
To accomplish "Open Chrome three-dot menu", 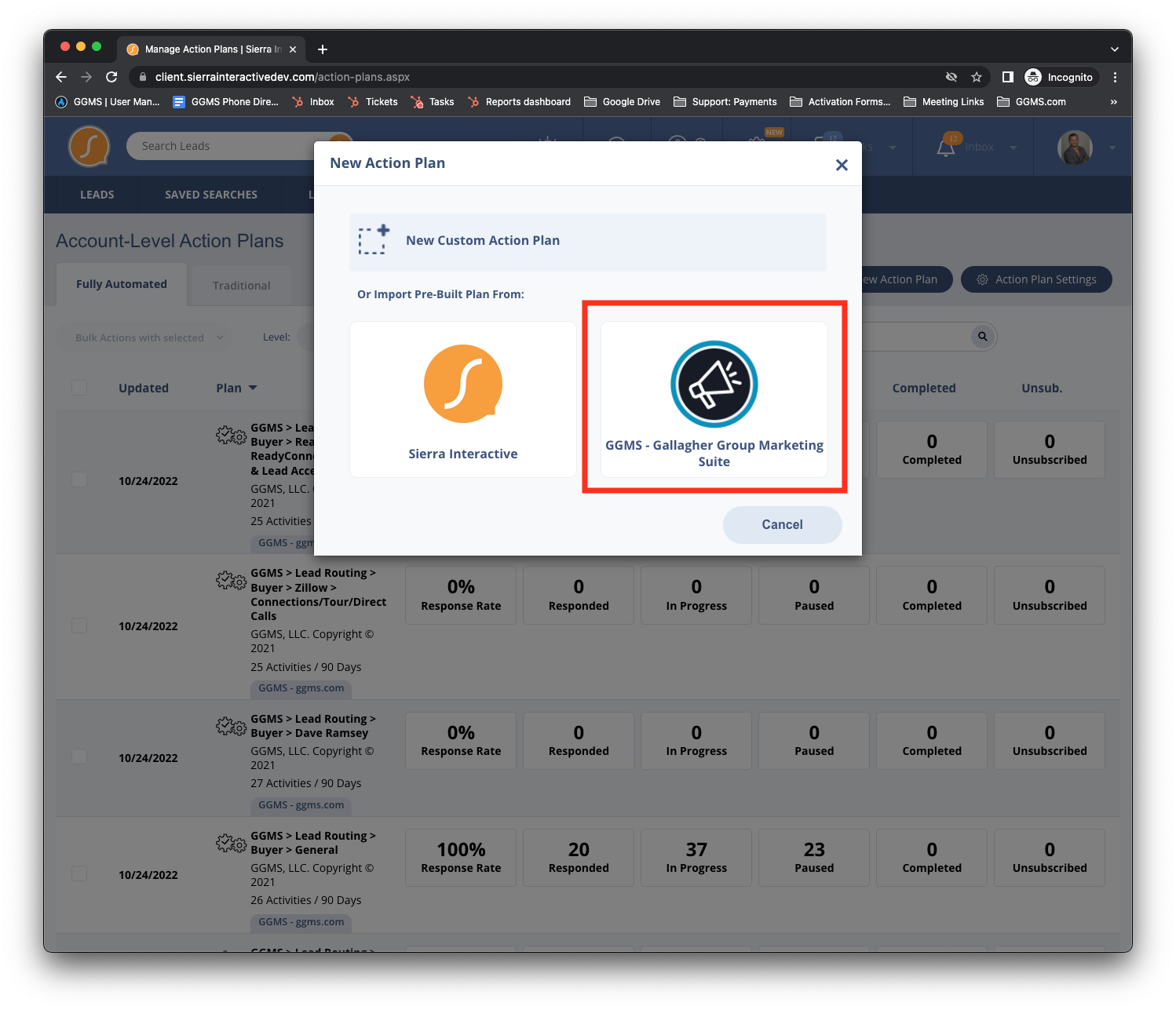I will (x=1115, y=77).
